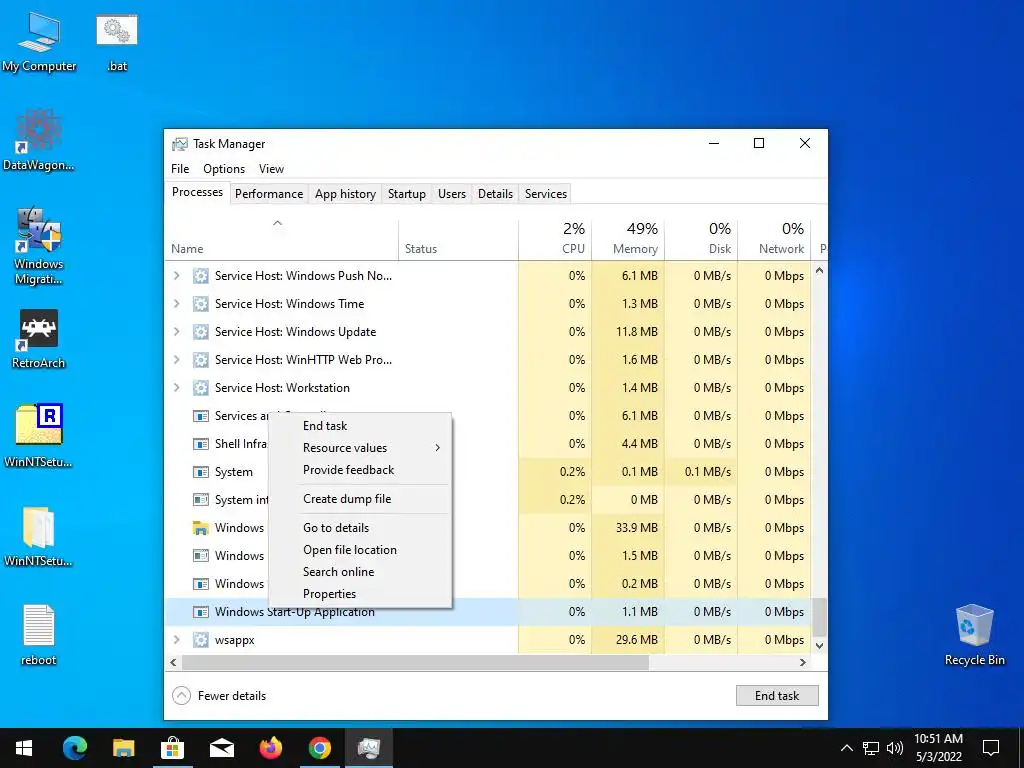Sort by Status column header
This screenshot has width=1024, height=768.
click(x=458, y=238)
